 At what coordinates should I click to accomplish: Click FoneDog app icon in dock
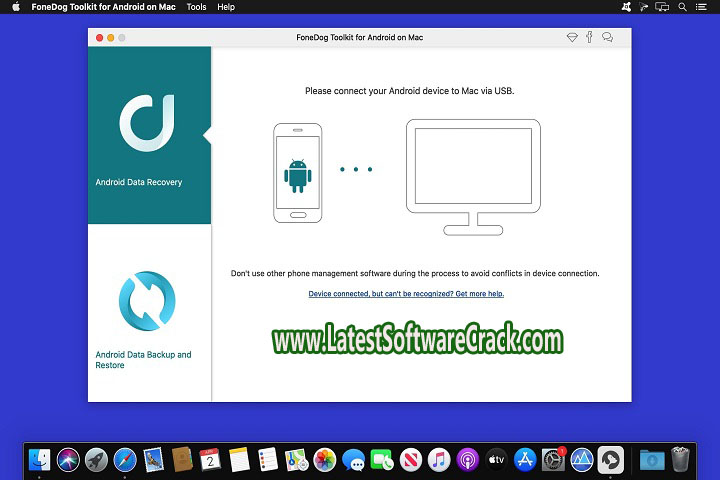tap(610, 459)
